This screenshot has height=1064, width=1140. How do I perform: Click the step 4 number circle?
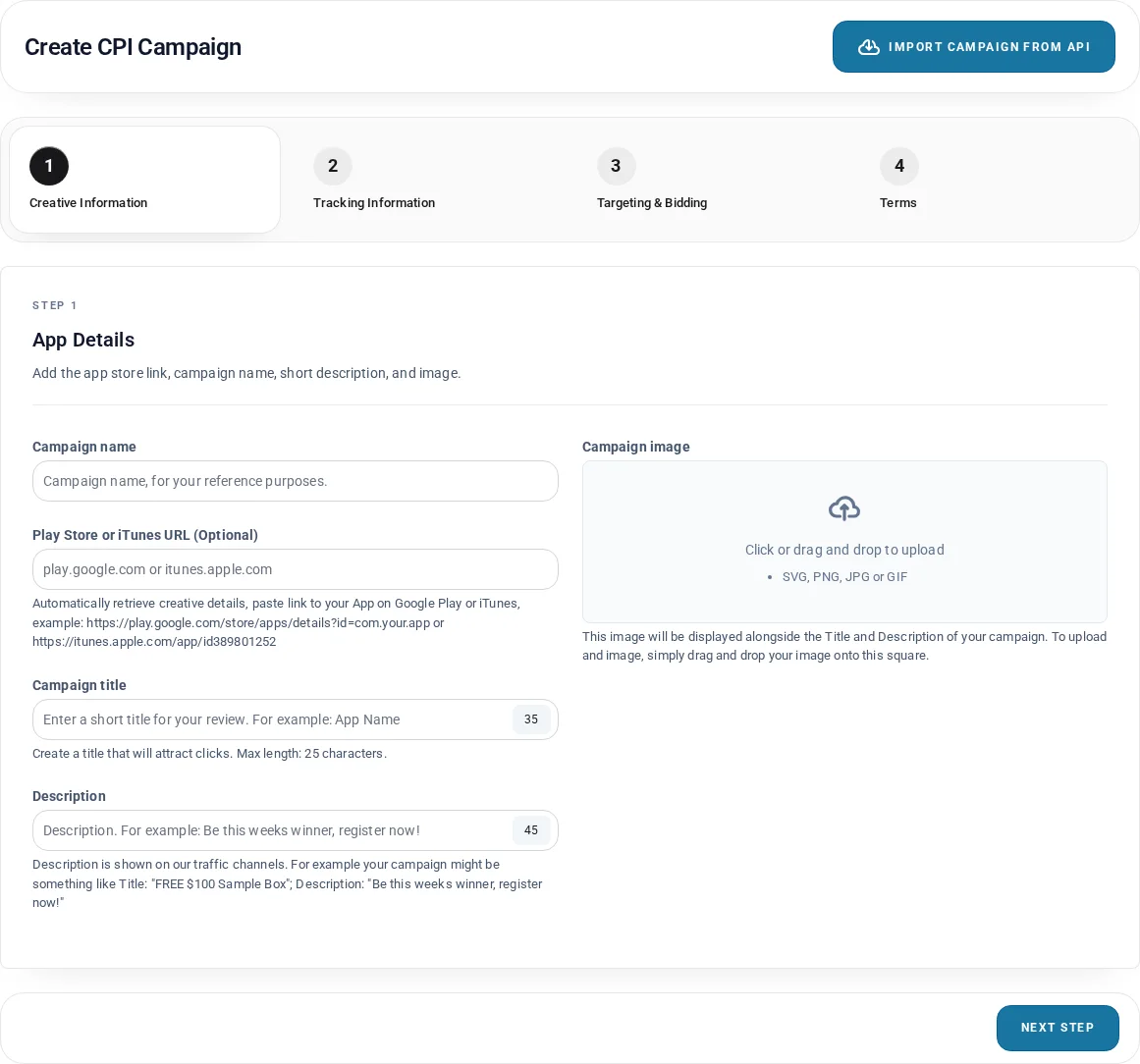[x=899, y=166]
